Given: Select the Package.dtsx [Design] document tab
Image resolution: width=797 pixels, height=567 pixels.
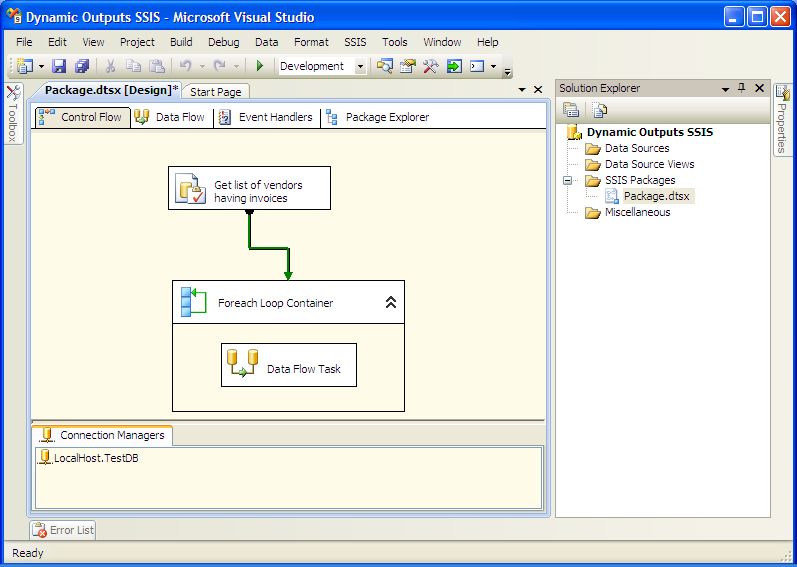Looking at the screenshot, I should 112,90.
